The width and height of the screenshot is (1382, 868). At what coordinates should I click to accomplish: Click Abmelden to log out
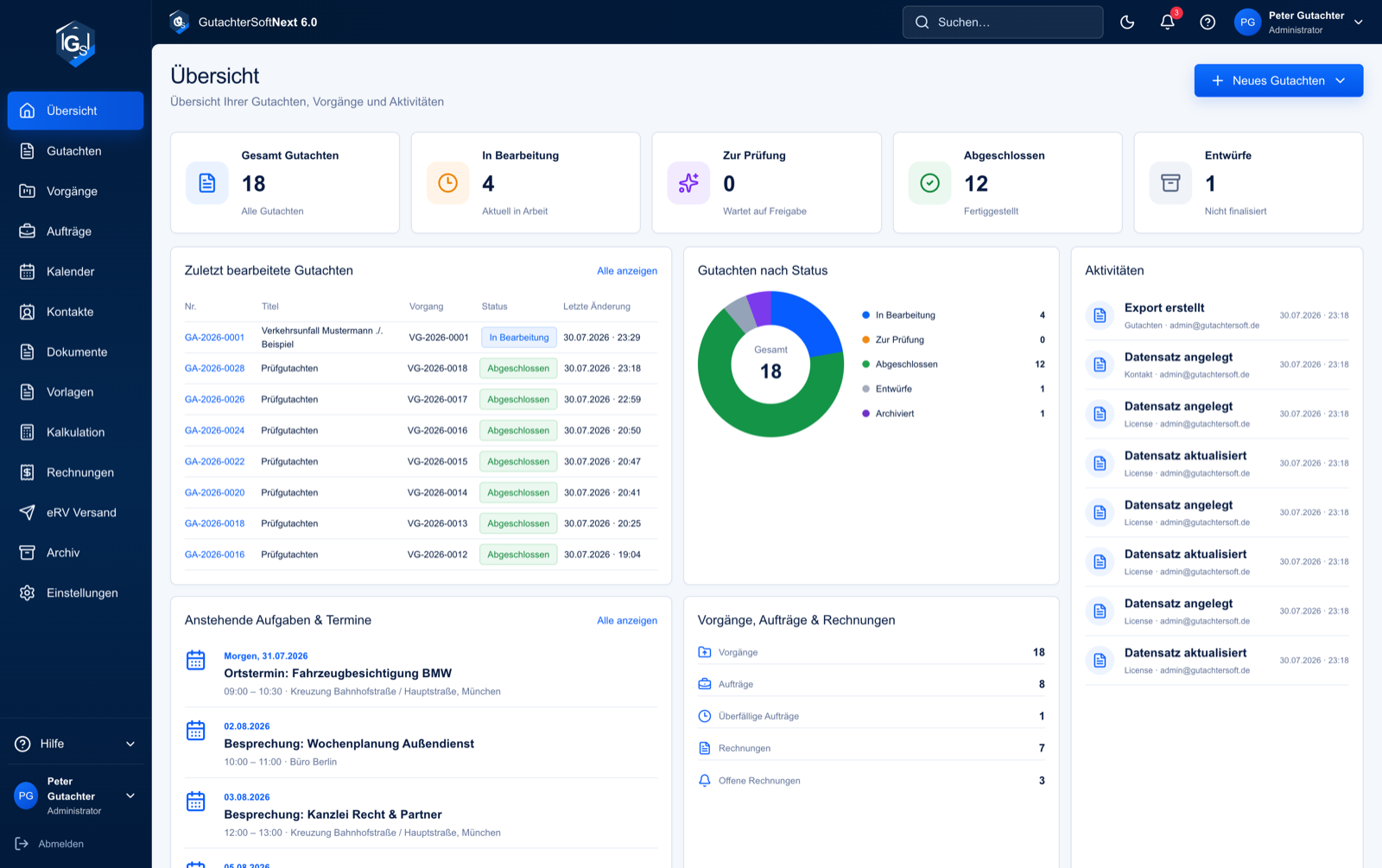point(50,844)
